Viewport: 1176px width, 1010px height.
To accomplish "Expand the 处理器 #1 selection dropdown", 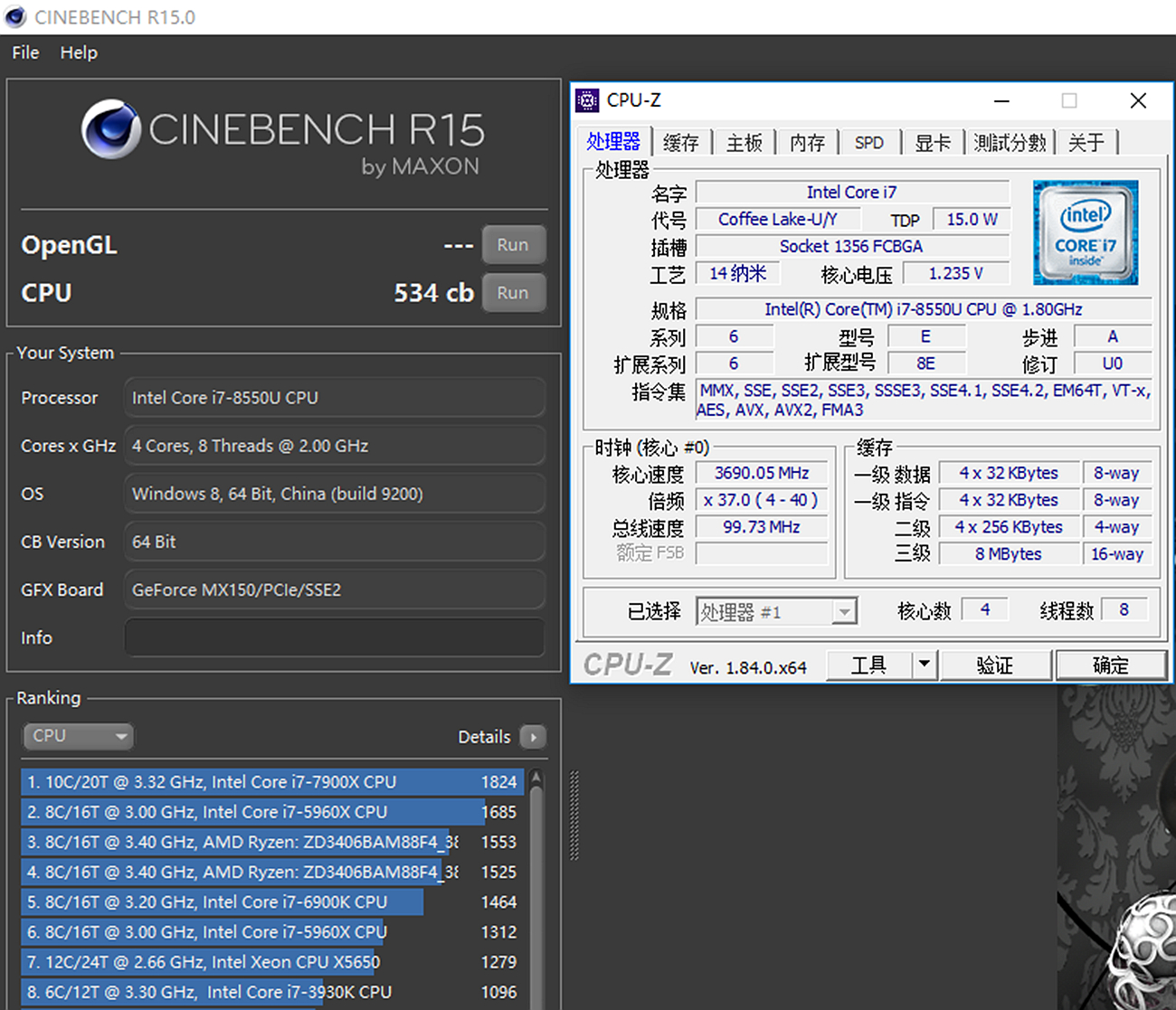I will click(842, 612).
